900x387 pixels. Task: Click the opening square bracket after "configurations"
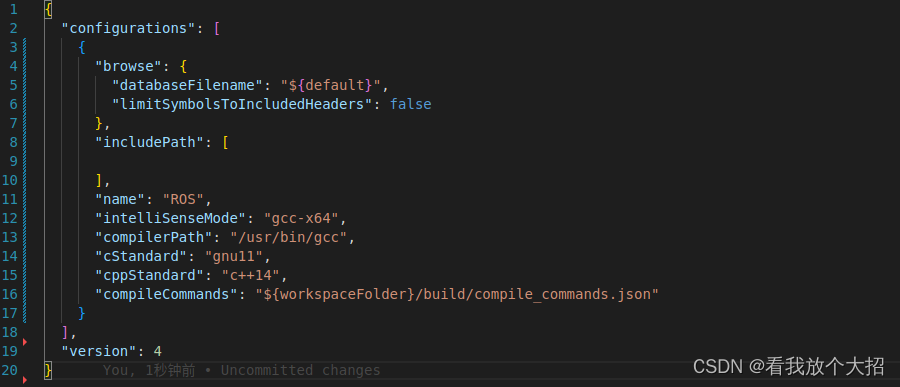217,28
